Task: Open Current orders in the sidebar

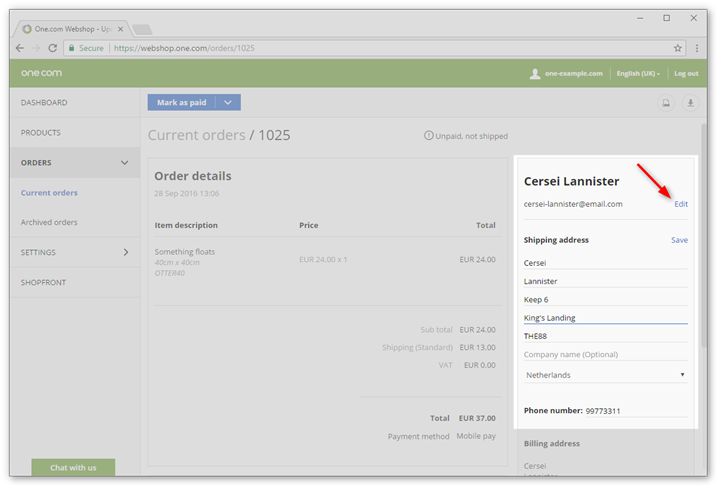Action: click(49, 193)
